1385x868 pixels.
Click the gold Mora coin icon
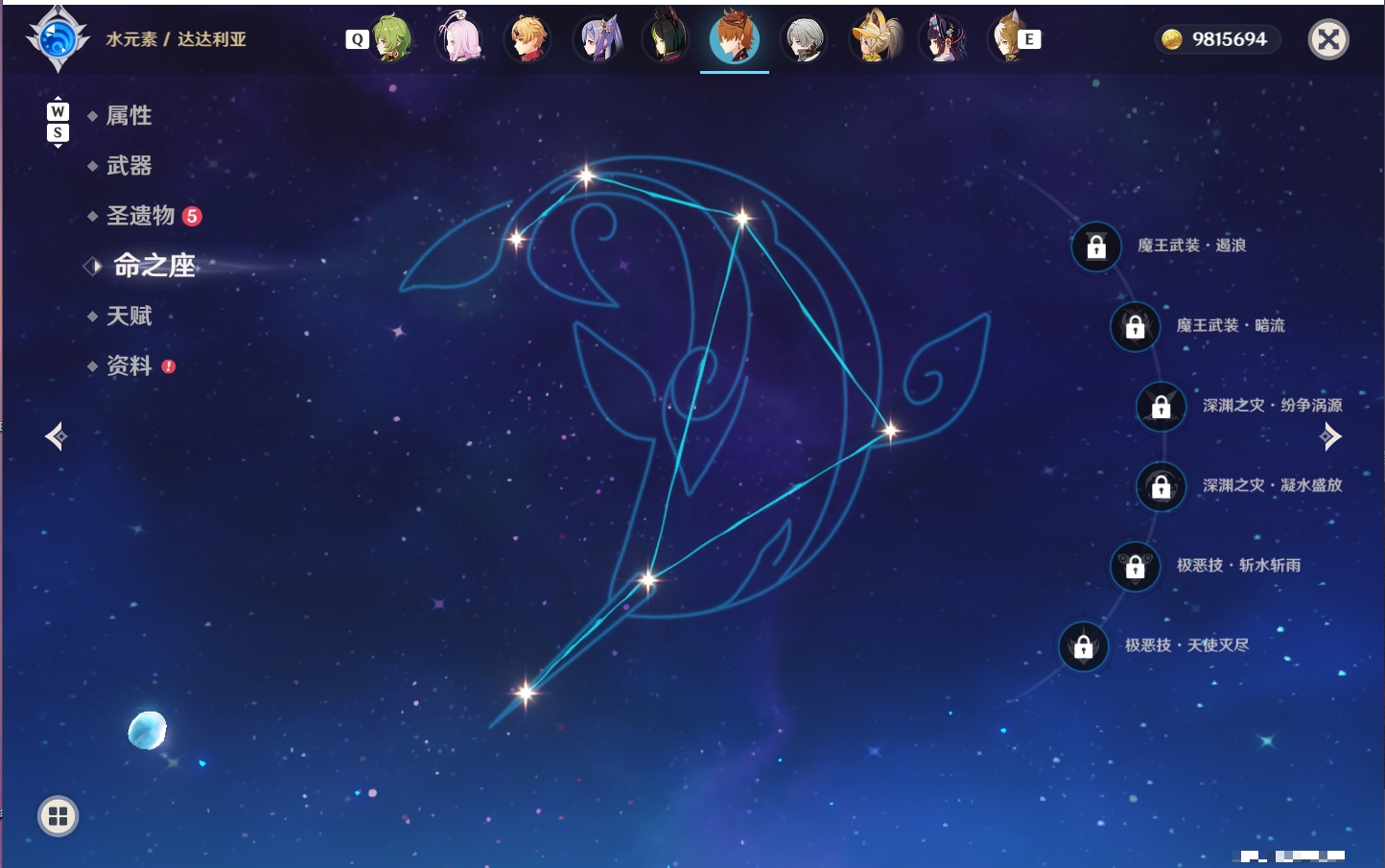pos(1172,39)
